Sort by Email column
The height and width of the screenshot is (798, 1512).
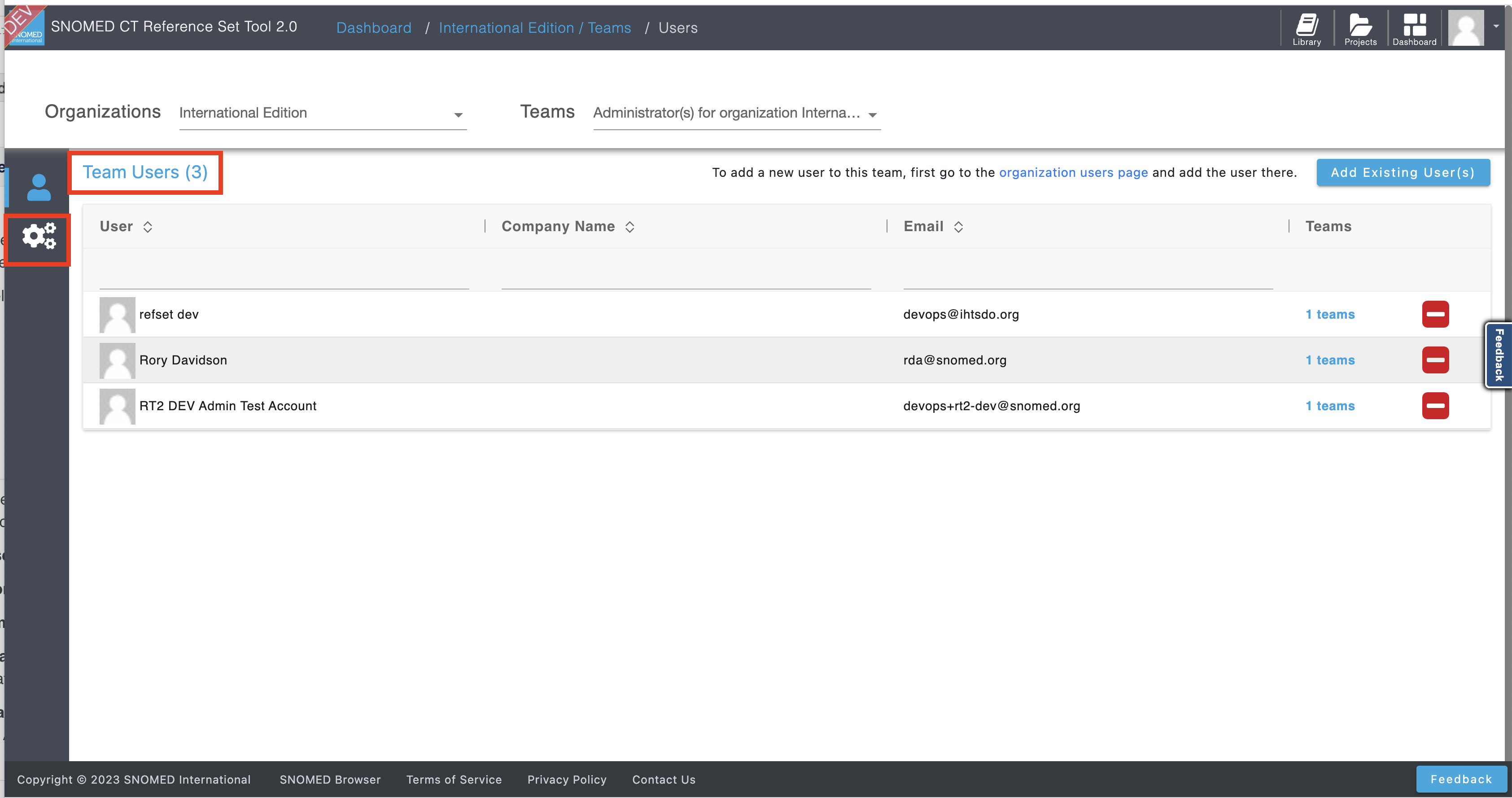tap(958, 227)
